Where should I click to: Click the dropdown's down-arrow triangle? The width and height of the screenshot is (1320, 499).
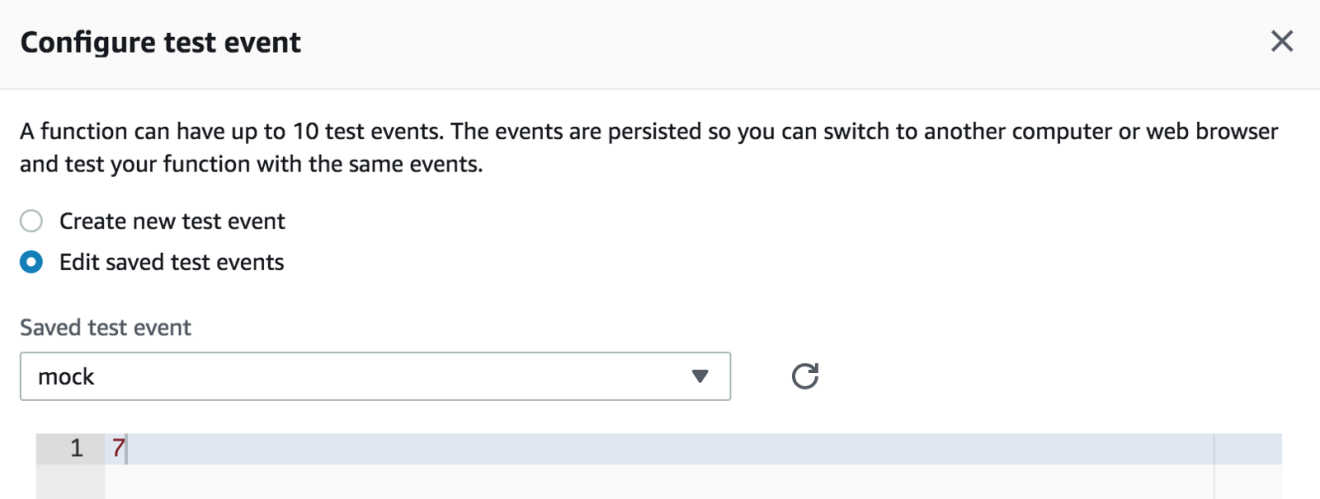click(x=700, y=377)
